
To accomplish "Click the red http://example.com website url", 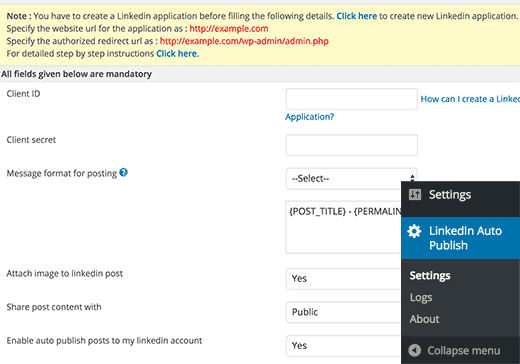I will 229,29.
